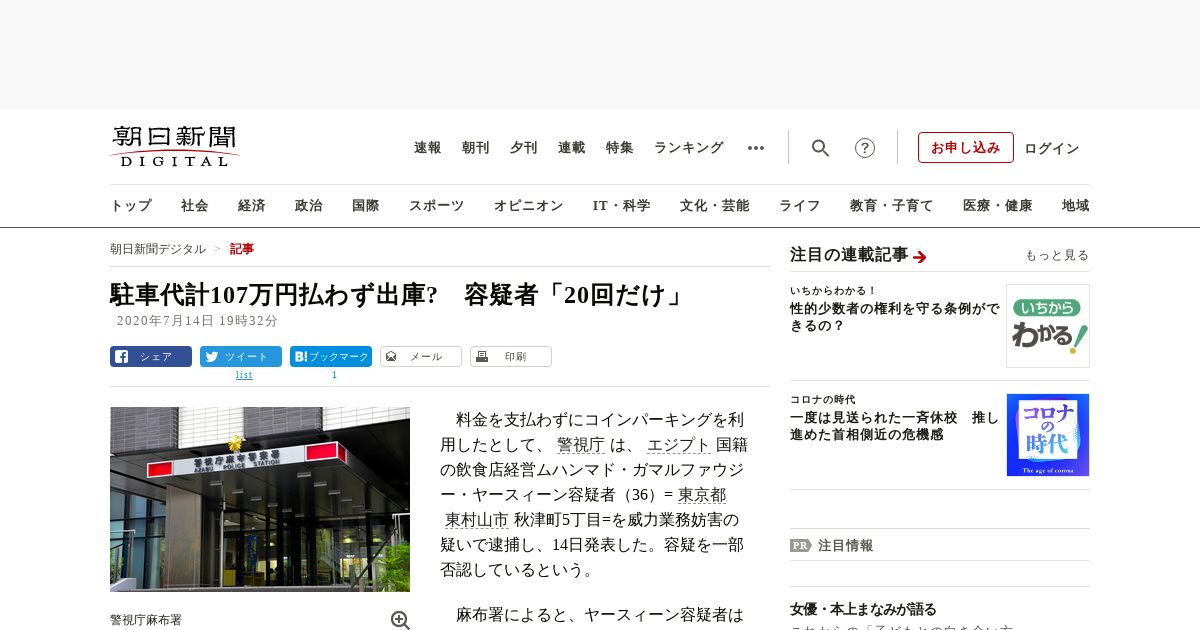Select the ライフ category tab
Image resolution: width=1200 pixels, height=630 pixels.
[x=800, y=206]
